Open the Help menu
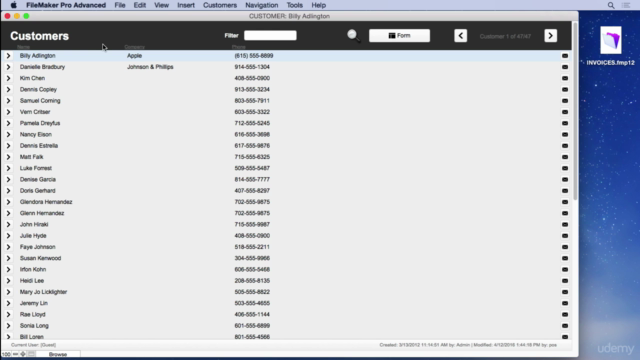Image resolution: width=640 pixels, height=360 pixels. 318,5
